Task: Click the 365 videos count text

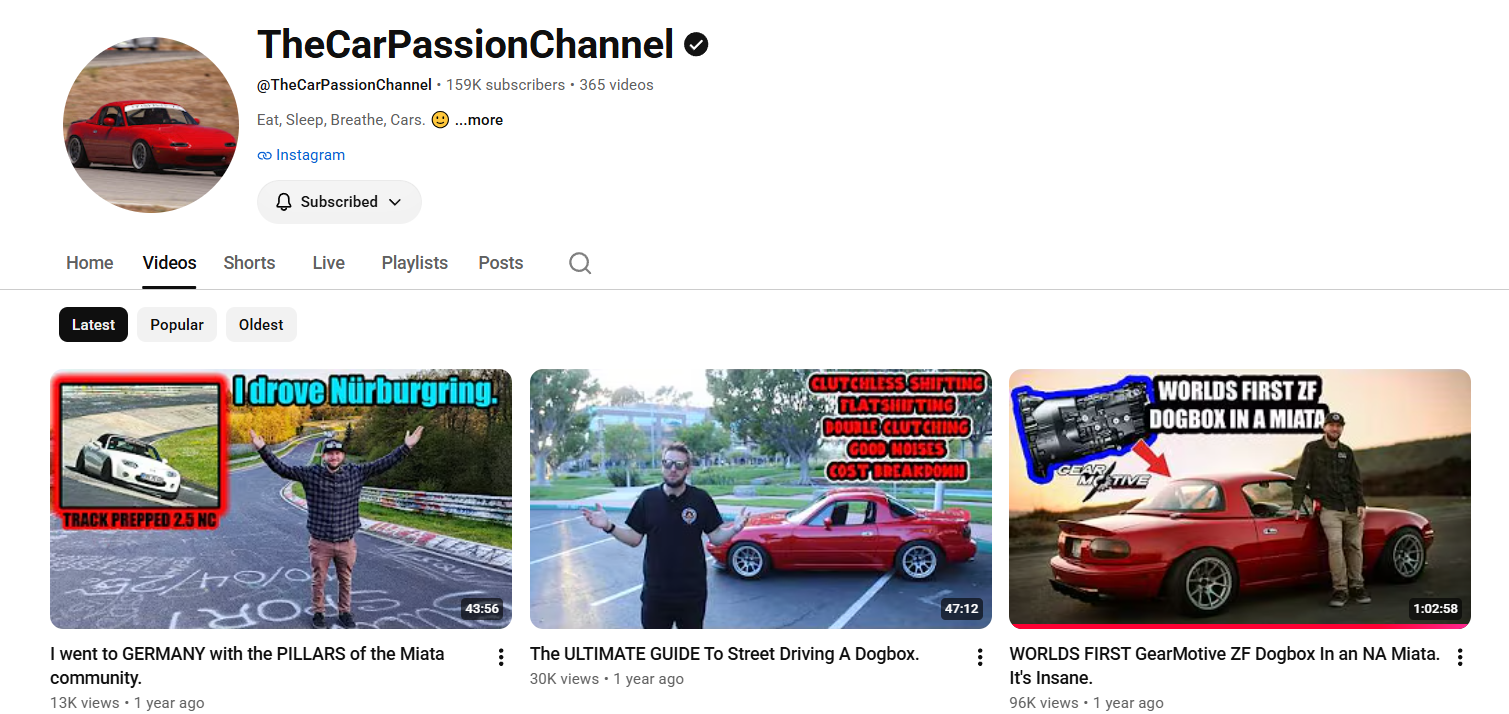Action: pos(616,85)
